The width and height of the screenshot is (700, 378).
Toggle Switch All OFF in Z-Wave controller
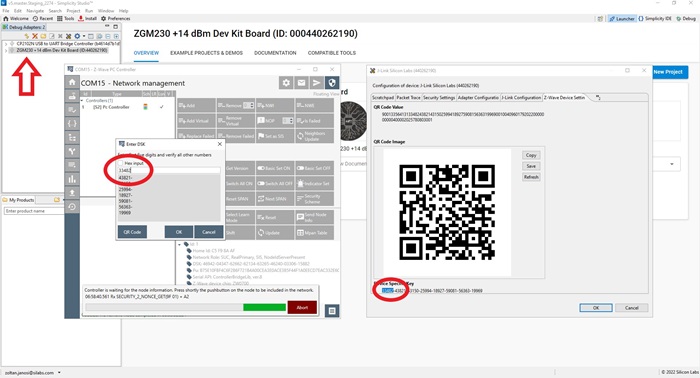[x=274, y=183]
